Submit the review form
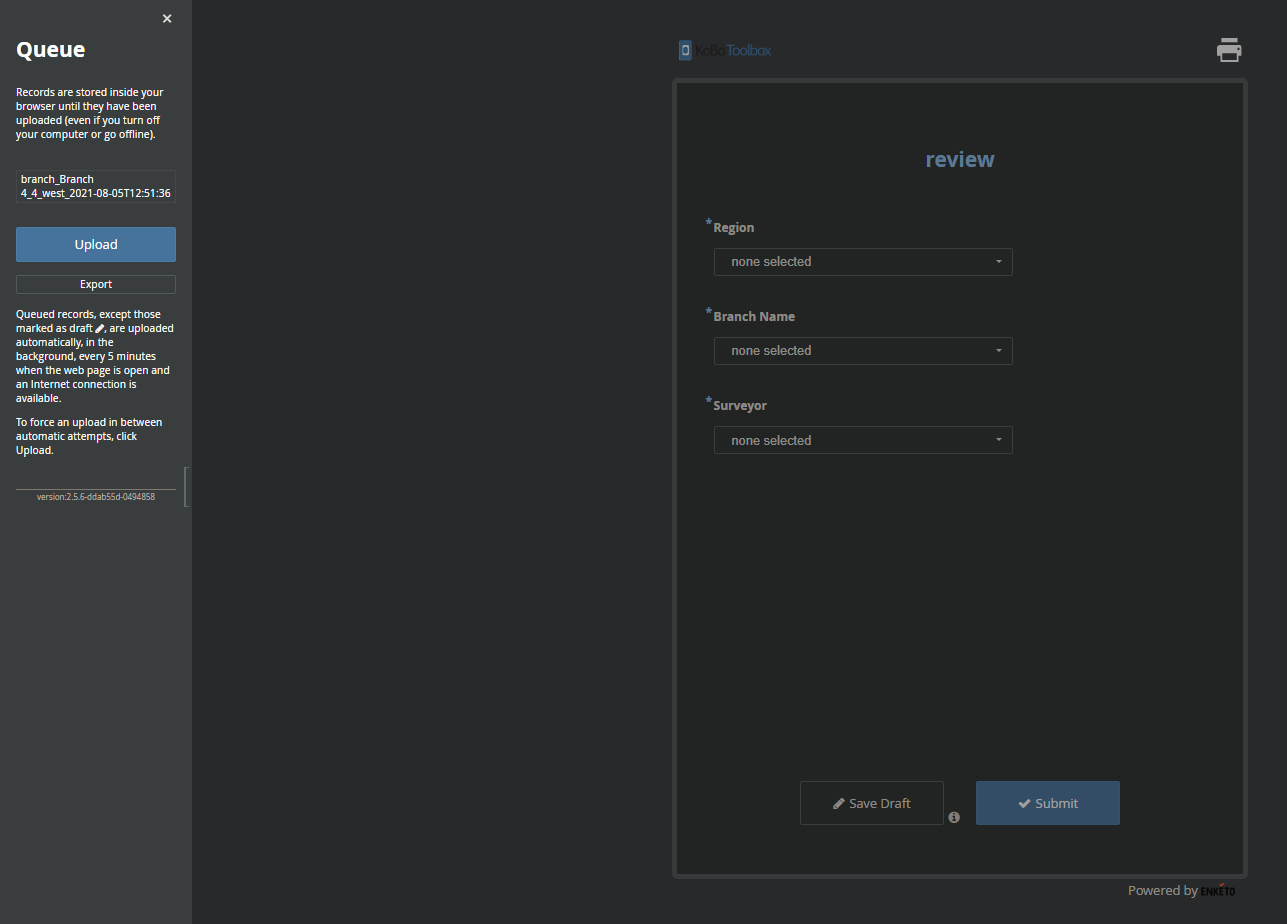The width and height of the screenshot is (1287, 924). click(x=1047, y=803)
